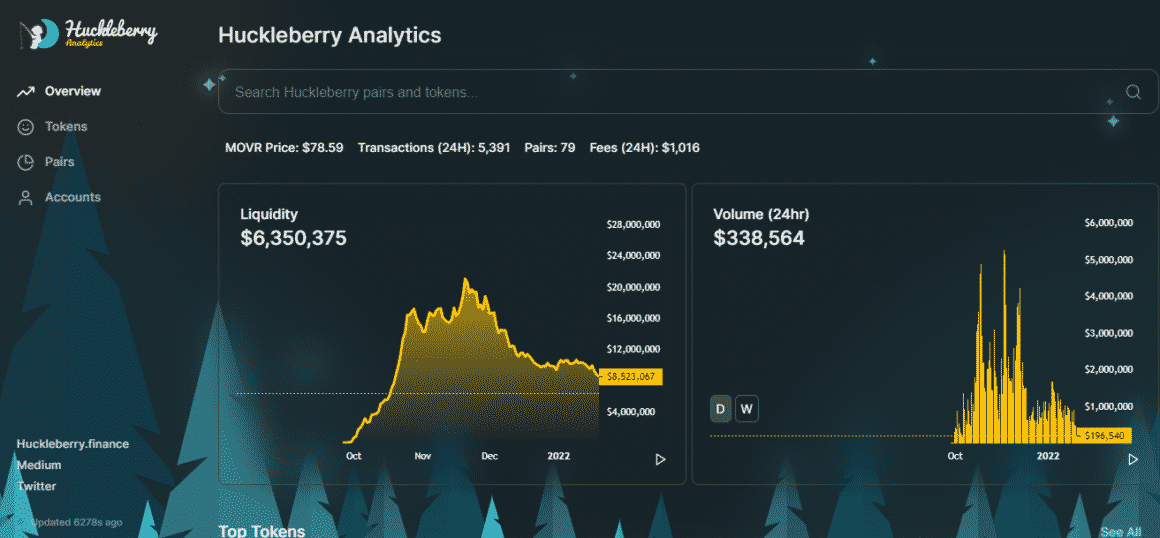Click the Overview trend-line icon
The image size is (1160, 538).
pyautogui.click(x=26, y=92)
